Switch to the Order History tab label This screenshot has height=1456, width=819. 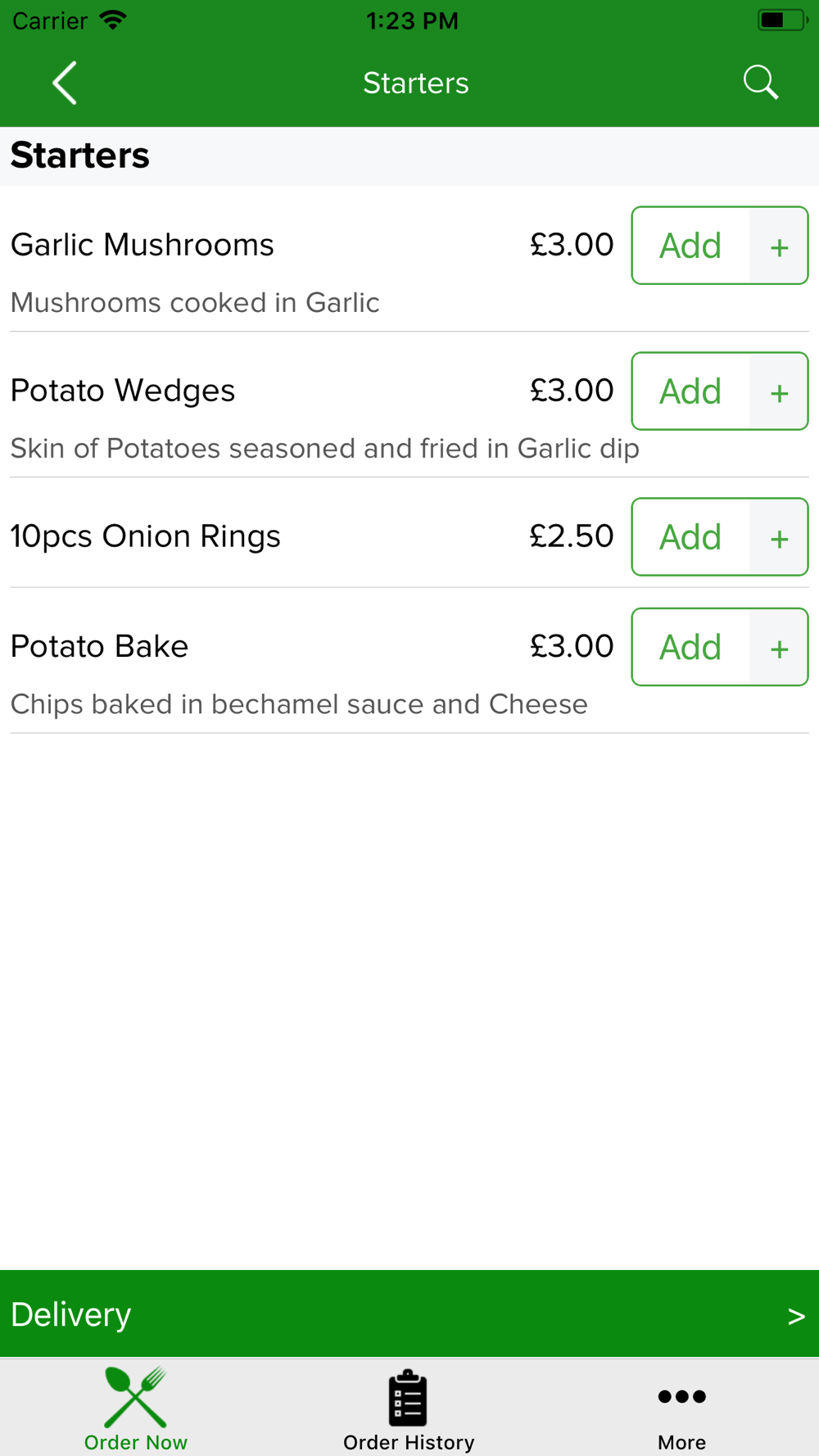(x=409, y=1442)
